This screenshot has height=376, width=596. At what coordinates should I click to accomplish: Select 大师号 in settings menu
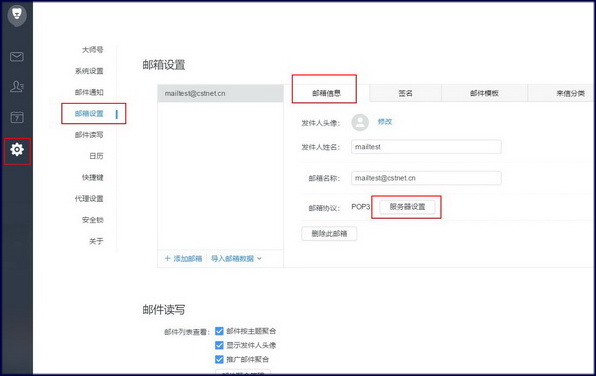93,49
